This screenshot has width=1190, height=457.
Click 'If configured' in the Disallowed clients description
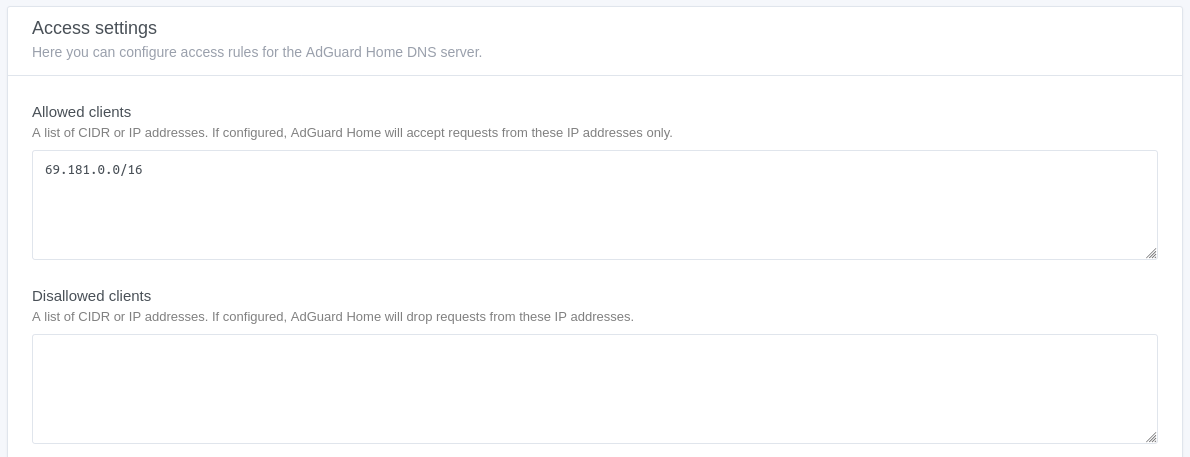tap(248, 317)
